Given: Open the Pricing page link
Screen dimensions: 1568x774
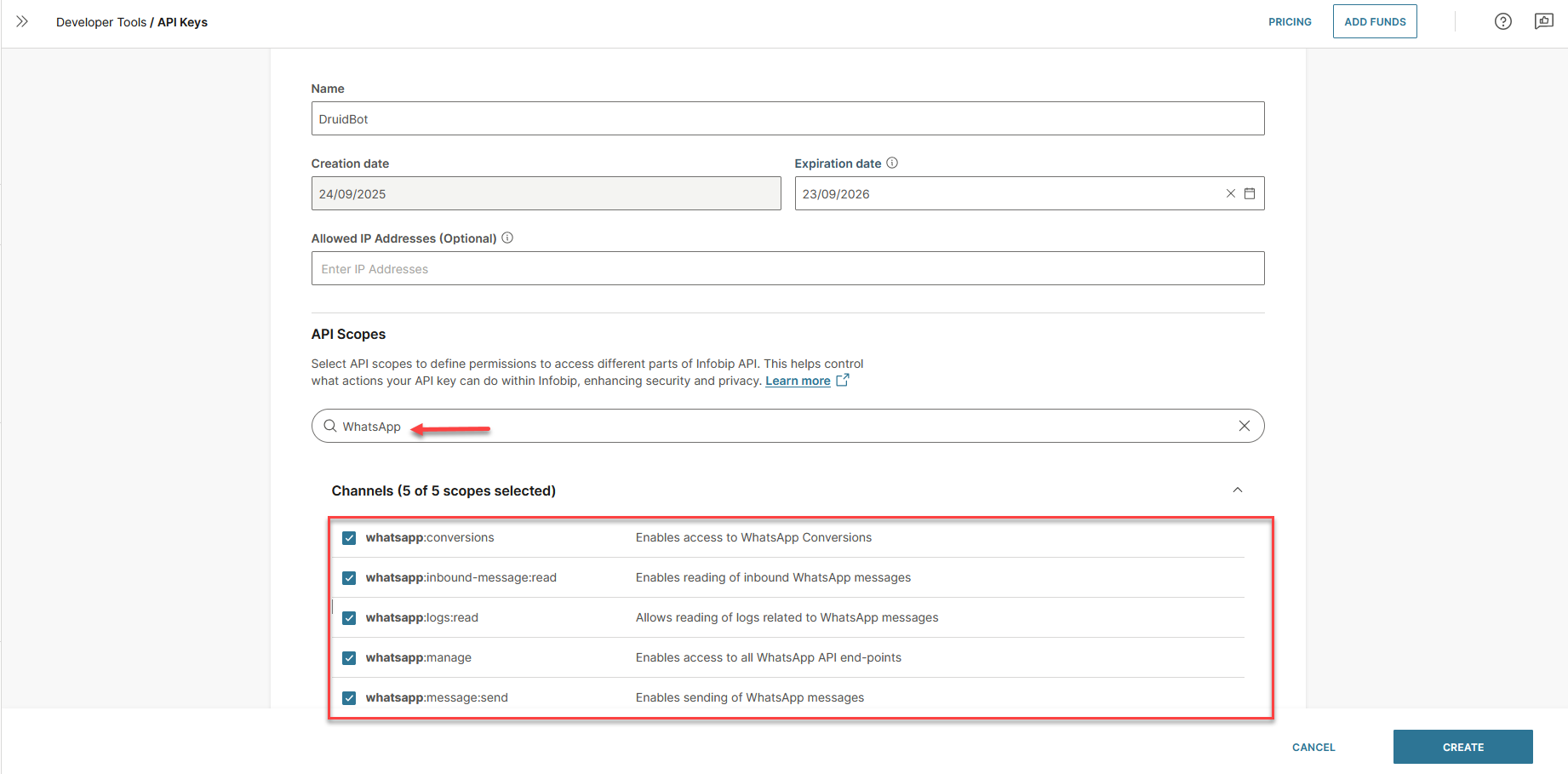Looking at the screenshot, I should [1289, 21].
